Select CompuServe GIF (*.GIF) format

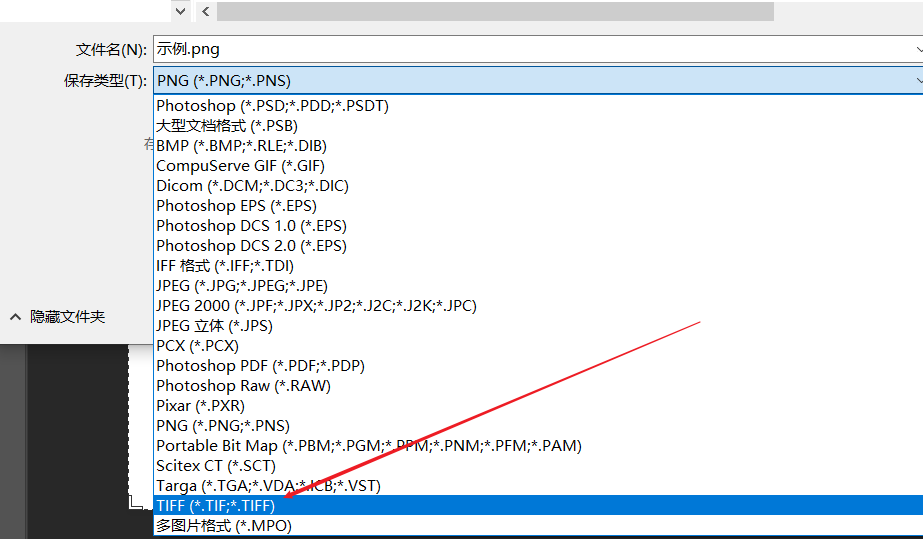(x=538, y=166)
